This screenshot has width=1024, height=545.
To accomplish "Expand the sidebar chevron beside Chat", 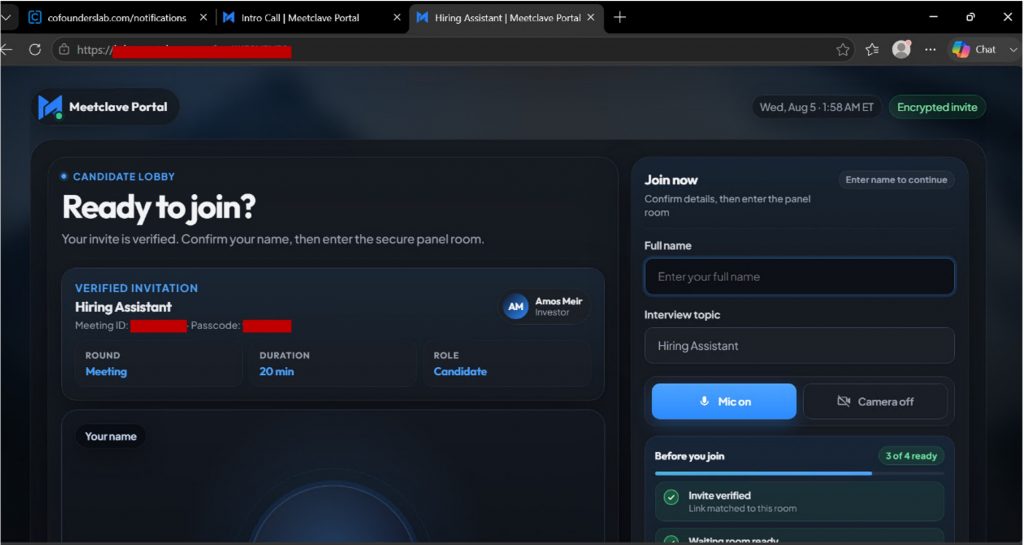I will (x=1013, y=50).
